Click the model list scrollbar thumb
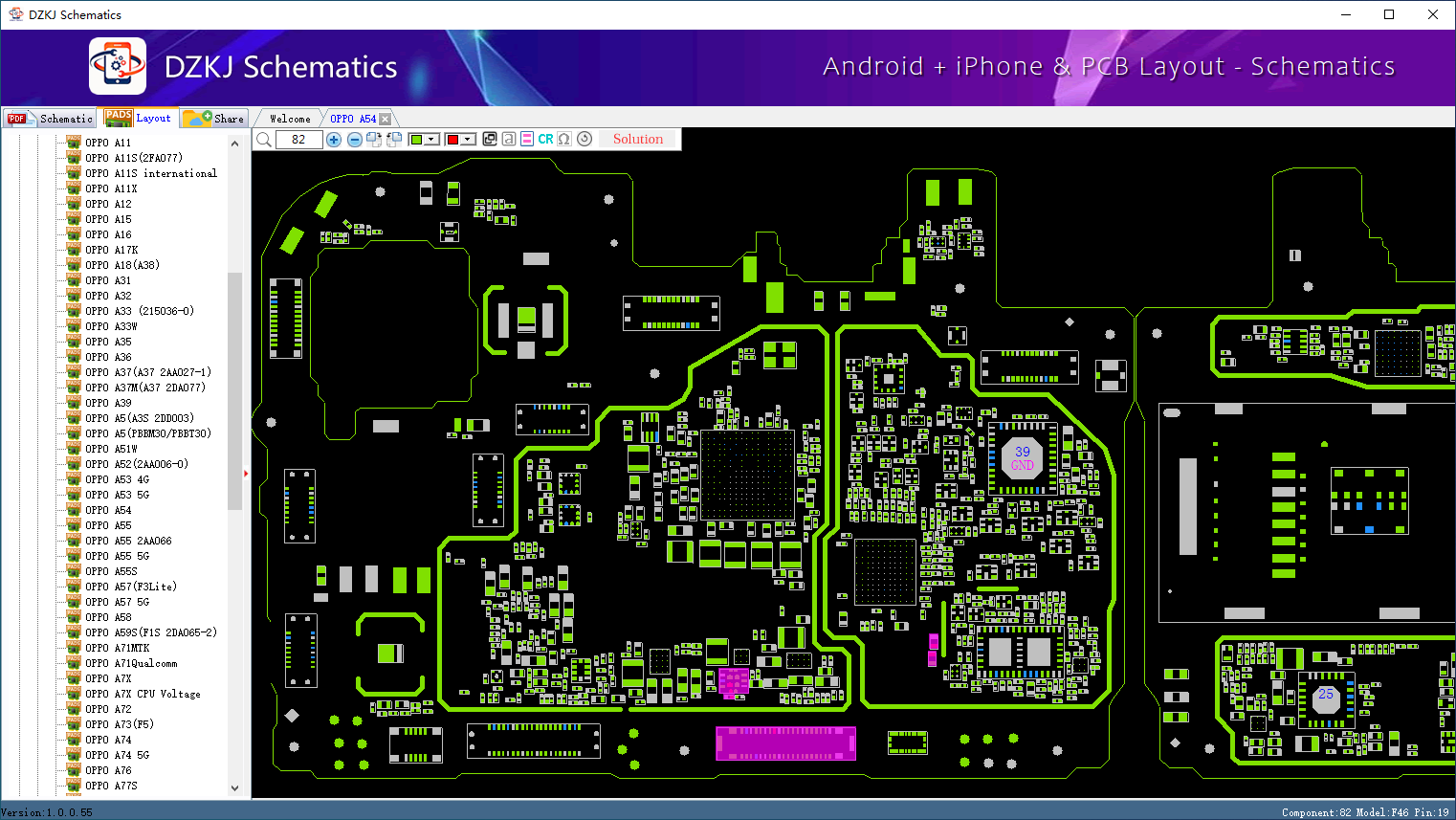The width and height of the screenshot is (1456, 820). [x=235, y=391]
